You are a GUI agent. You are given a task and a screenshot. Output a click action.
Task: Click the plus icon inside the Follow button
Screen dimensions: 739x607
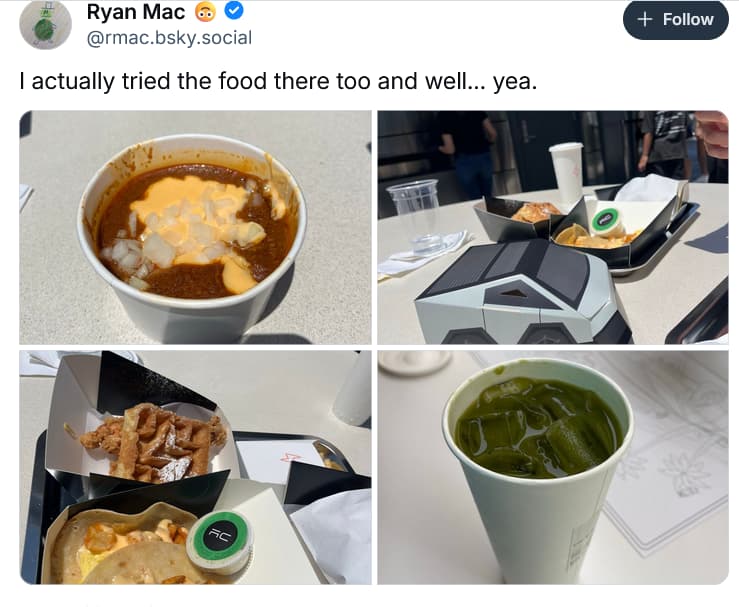click(645, 19)
